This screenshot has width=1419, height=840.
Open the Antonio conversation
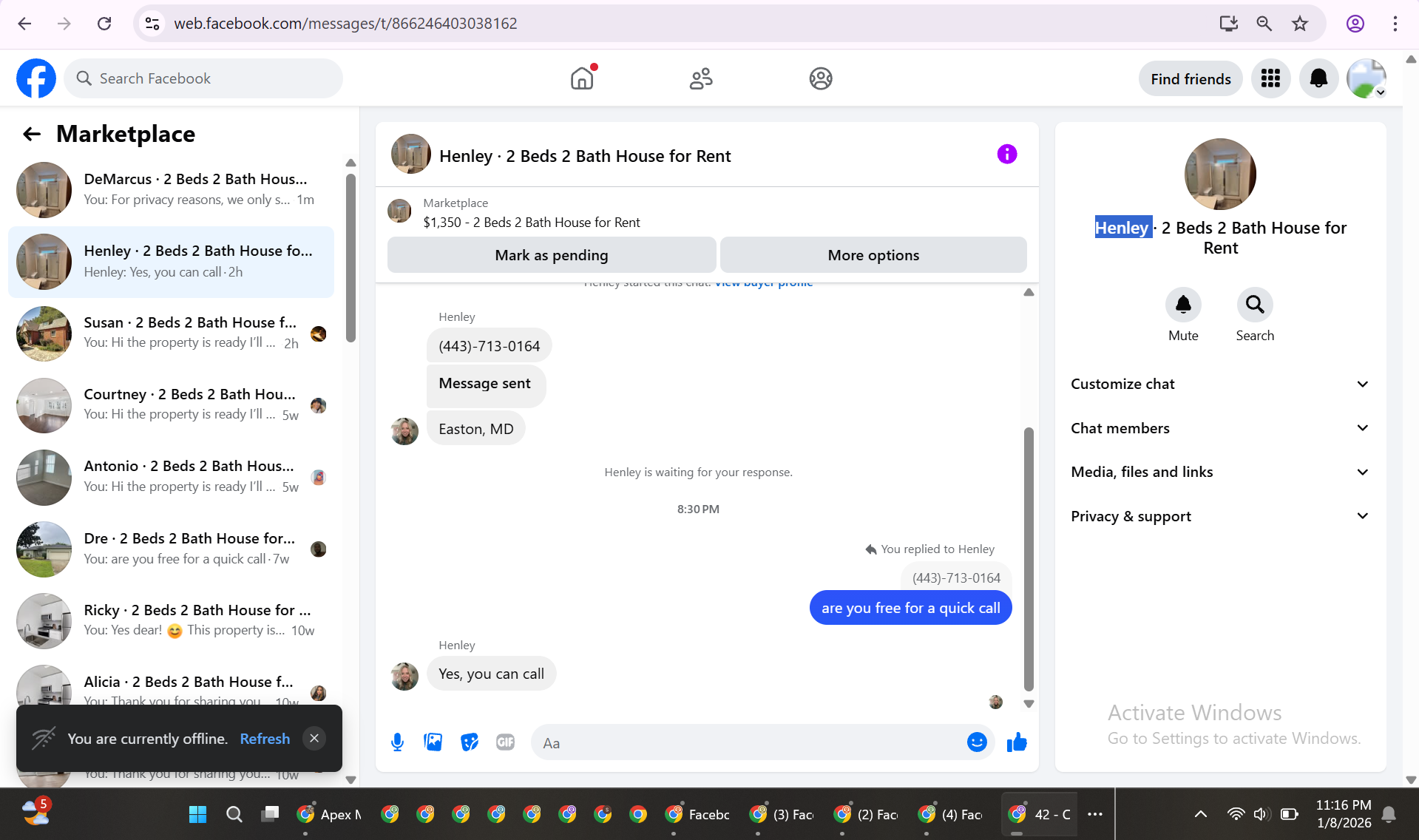pyautogui.click(x=171, y=478)
